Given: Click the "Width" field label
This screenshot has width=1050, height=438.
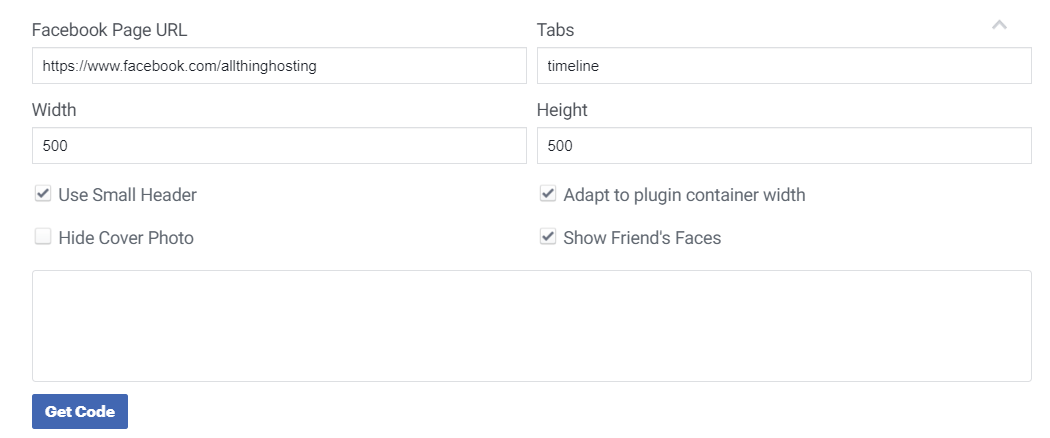Looking at the screenshot, I should pos(54,110).
